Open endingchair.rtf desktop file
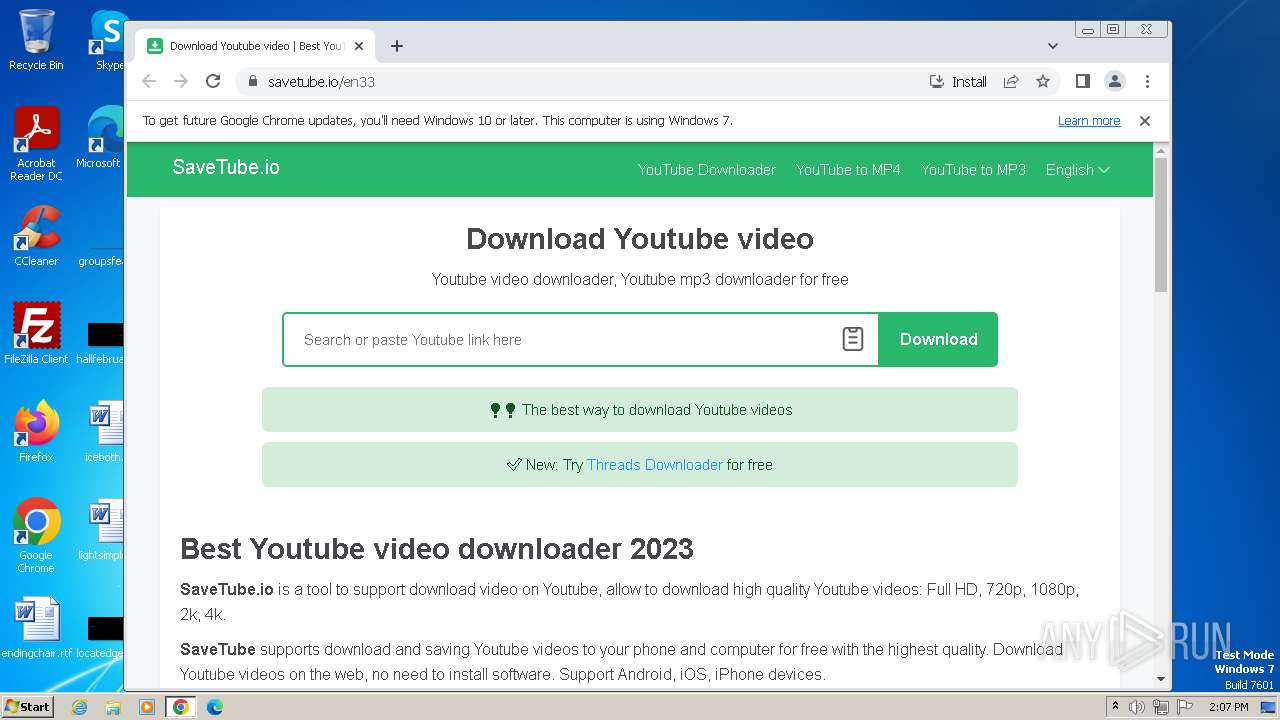Image resolution: width=1280 pixels, height=720 pixels. pyautogui.click(x=36, y=629)
